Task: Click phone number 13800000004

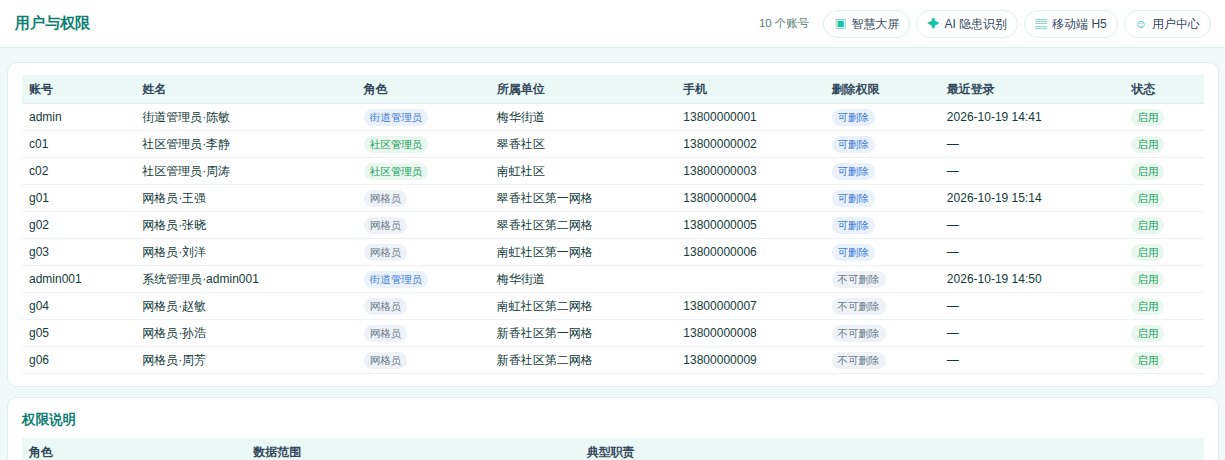Action: (x=720, y=198)
